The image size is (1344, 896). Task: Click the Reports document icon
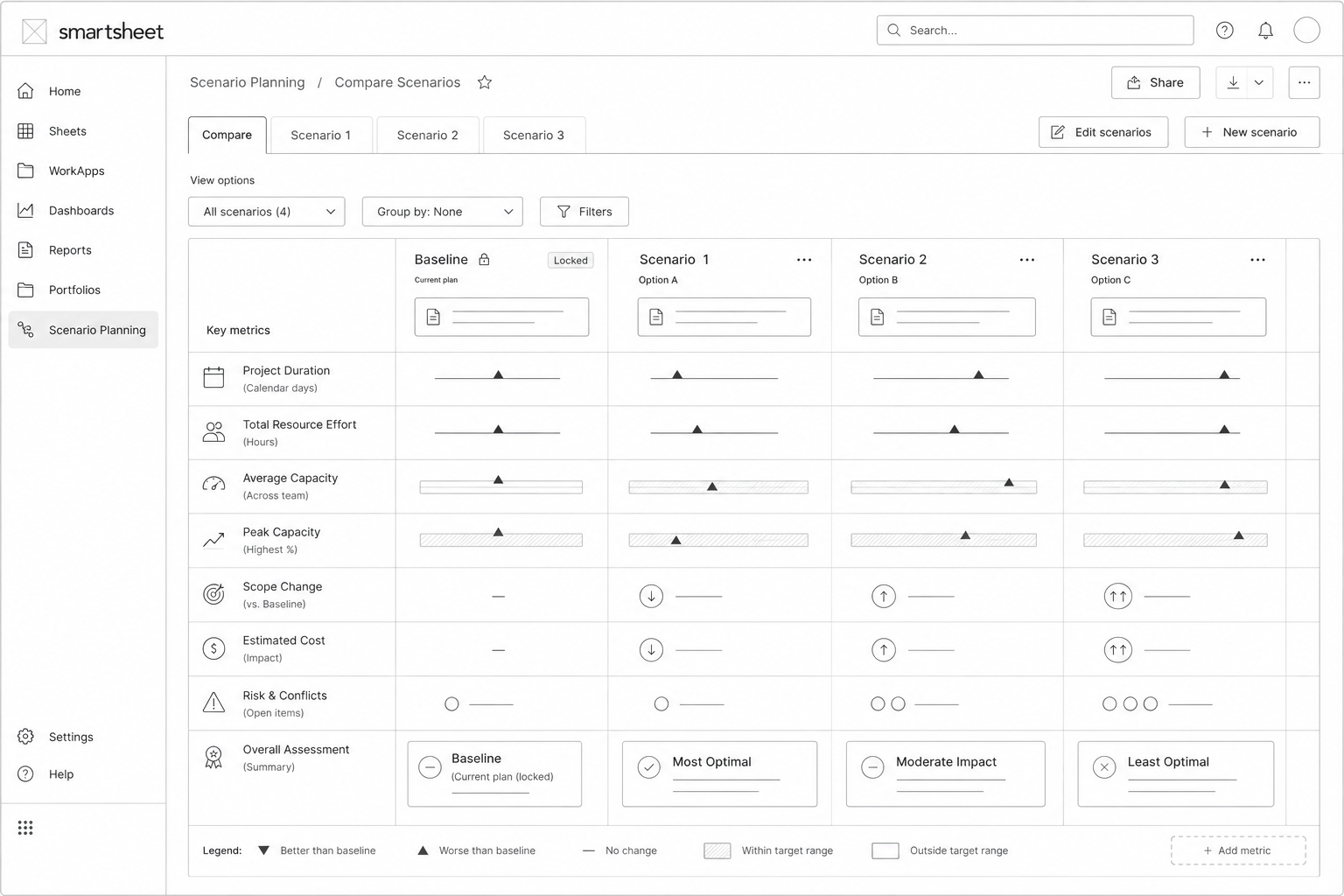point(26,250)
